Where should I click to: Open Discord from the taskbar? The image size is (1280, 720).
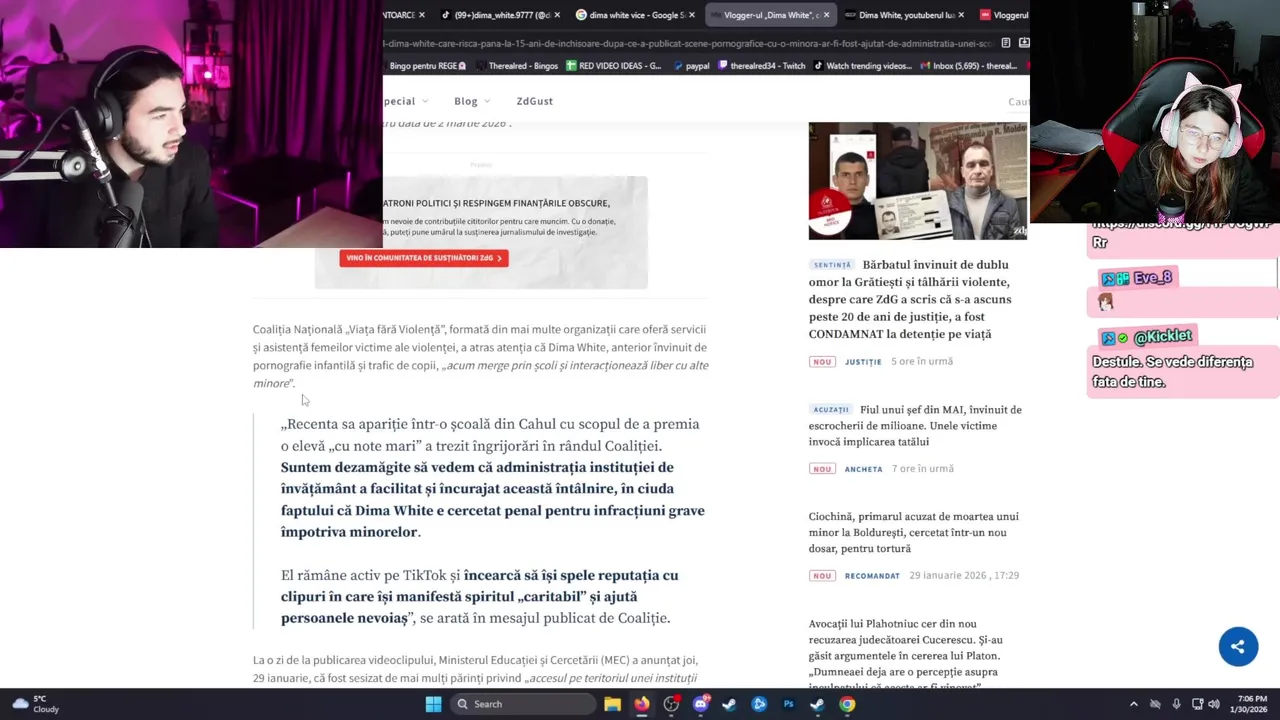click(701, 704)
